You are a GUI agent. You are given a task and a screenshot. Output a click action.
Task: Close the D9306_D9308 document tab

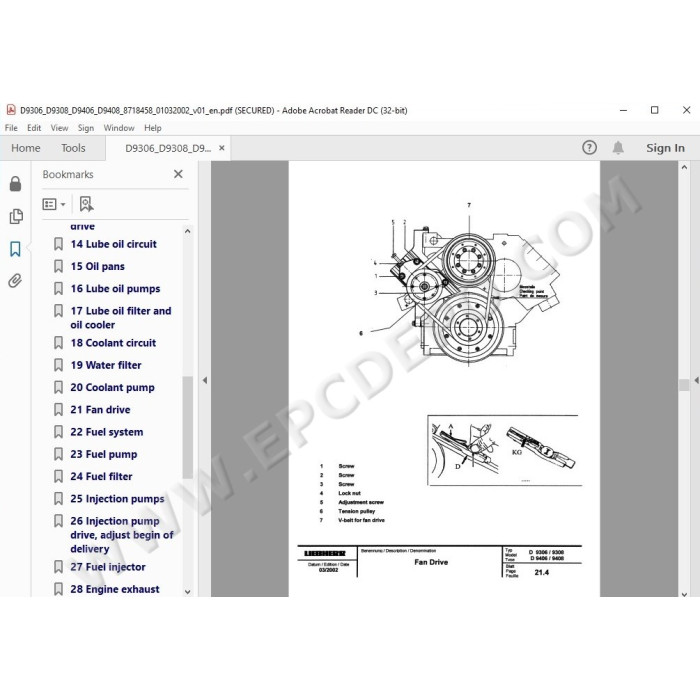(221, 148)
